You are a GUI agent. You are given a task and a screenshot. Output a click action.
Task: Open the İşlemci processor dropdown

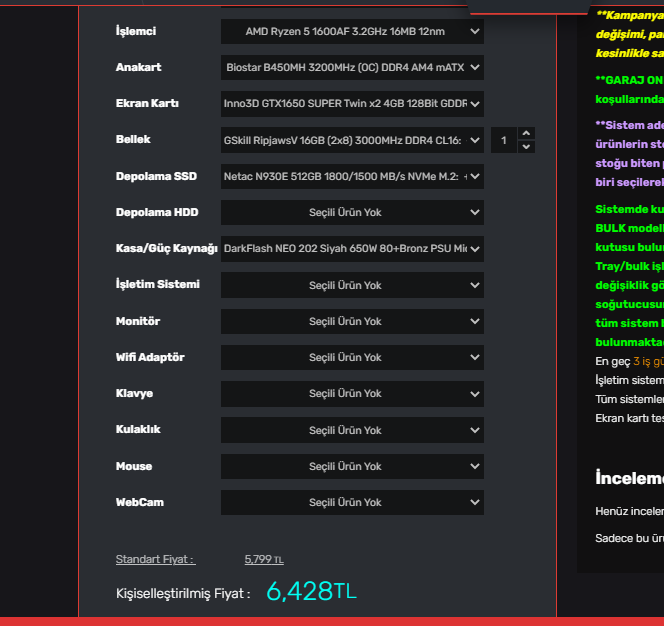coord(352,31)
